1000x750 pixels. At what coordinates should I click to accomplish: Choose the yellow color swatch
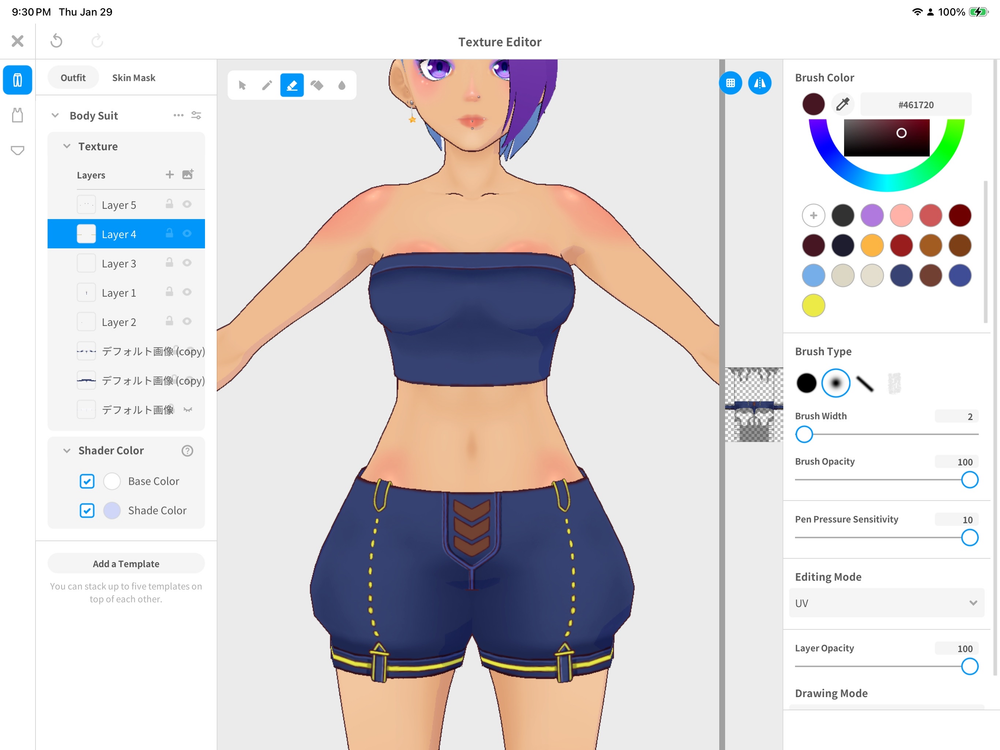pos(813,305)
